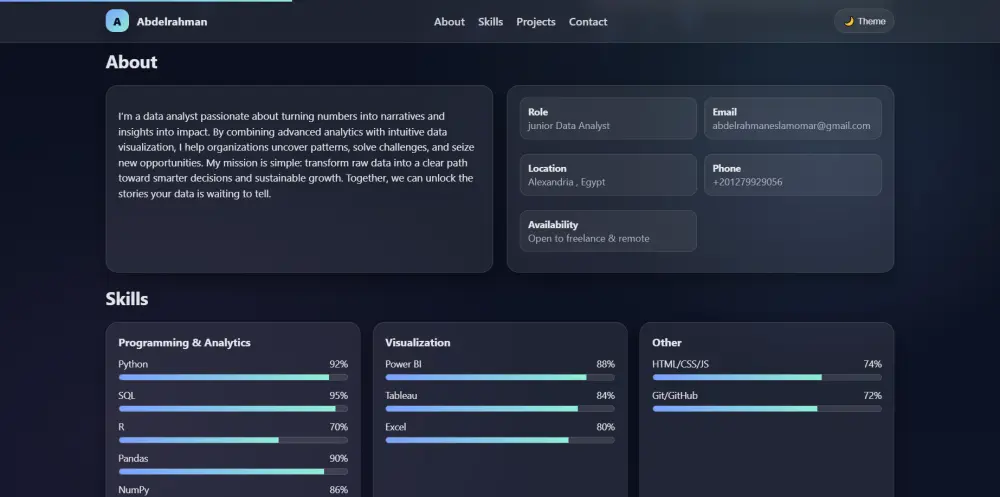Click the Git/GitHub progress bar
This screenshot has height=497, width=1000.
(x=767, y=408)
